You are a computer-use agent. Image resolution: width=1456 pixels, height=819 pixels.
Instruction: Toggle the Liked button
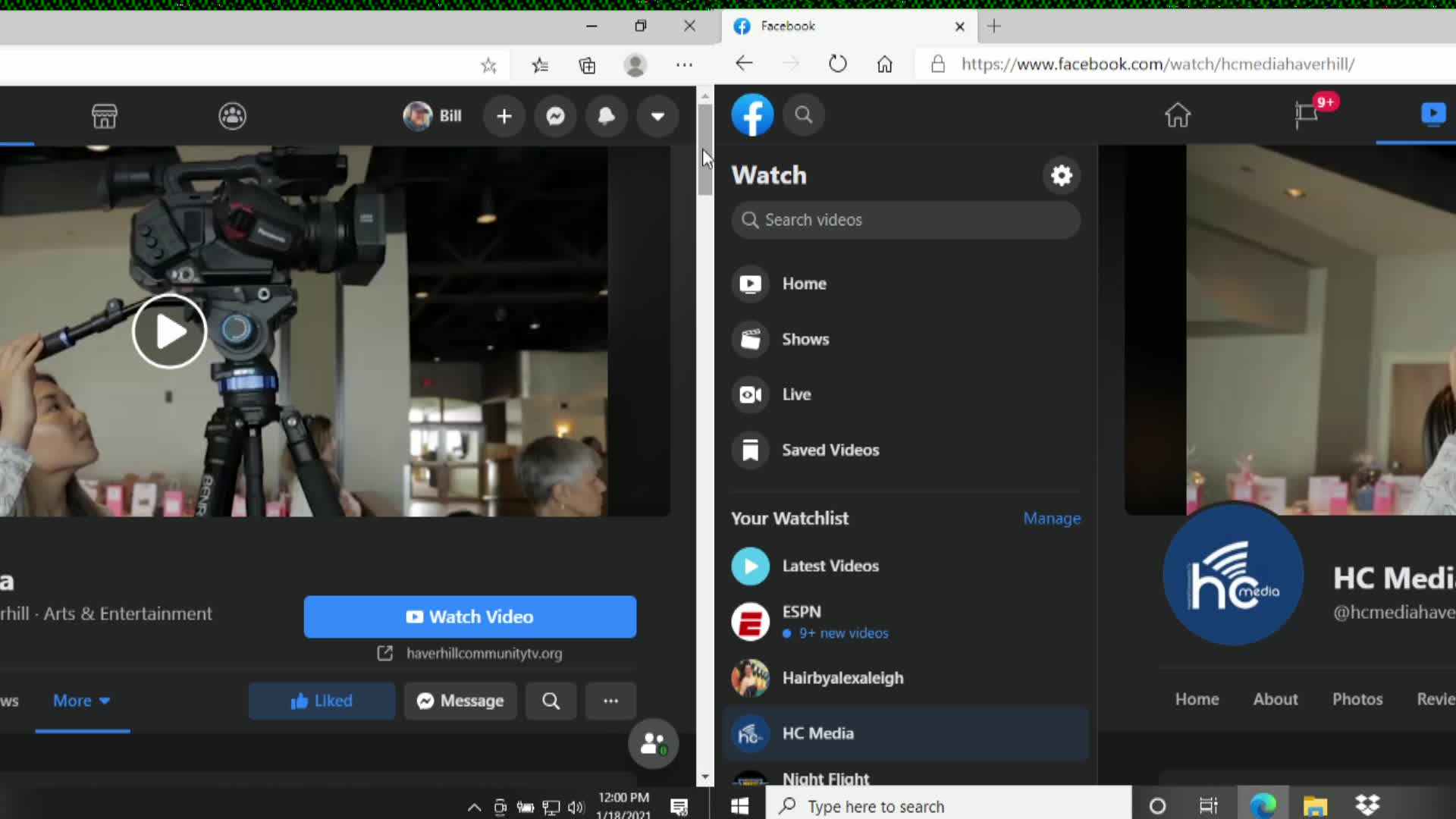click(x=322, y=701)
